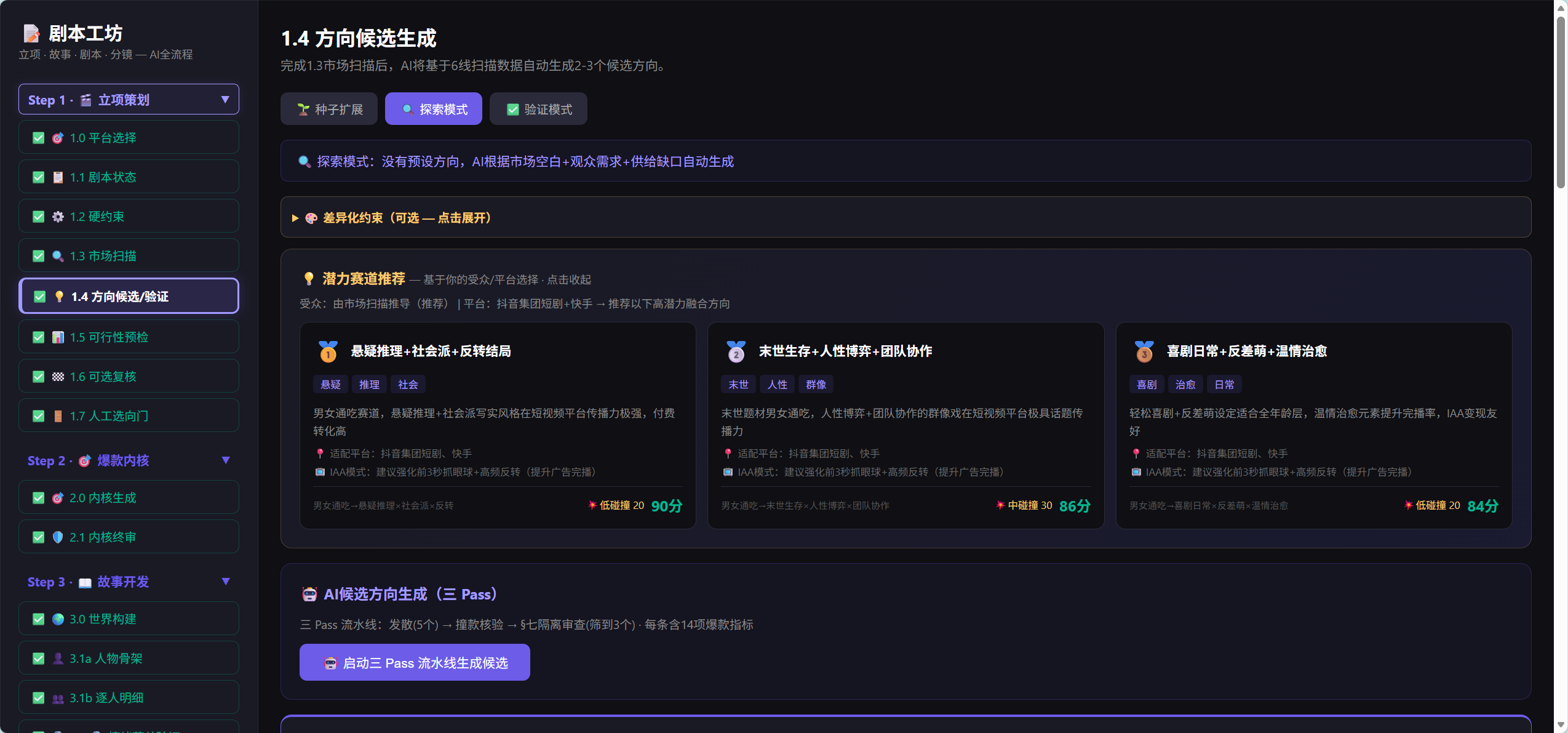Click the checkered flag icon beside 1.6 可选复核
The width and height of the screenshot is (1568, 733).
(58, 377)
